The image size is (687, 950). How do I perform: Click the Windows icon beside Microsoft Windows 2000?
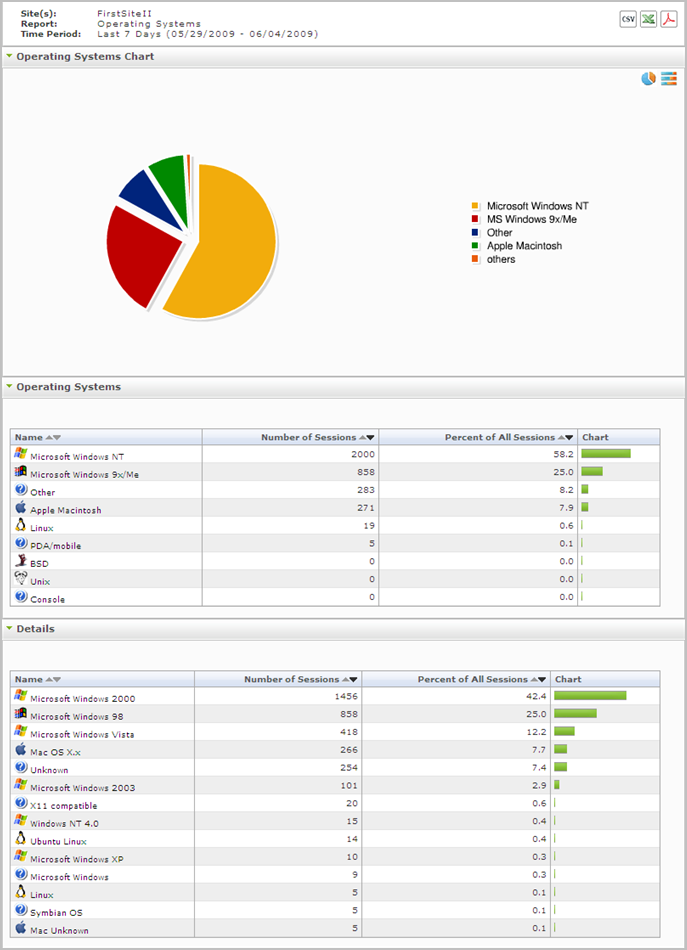(x=21, y=696)
